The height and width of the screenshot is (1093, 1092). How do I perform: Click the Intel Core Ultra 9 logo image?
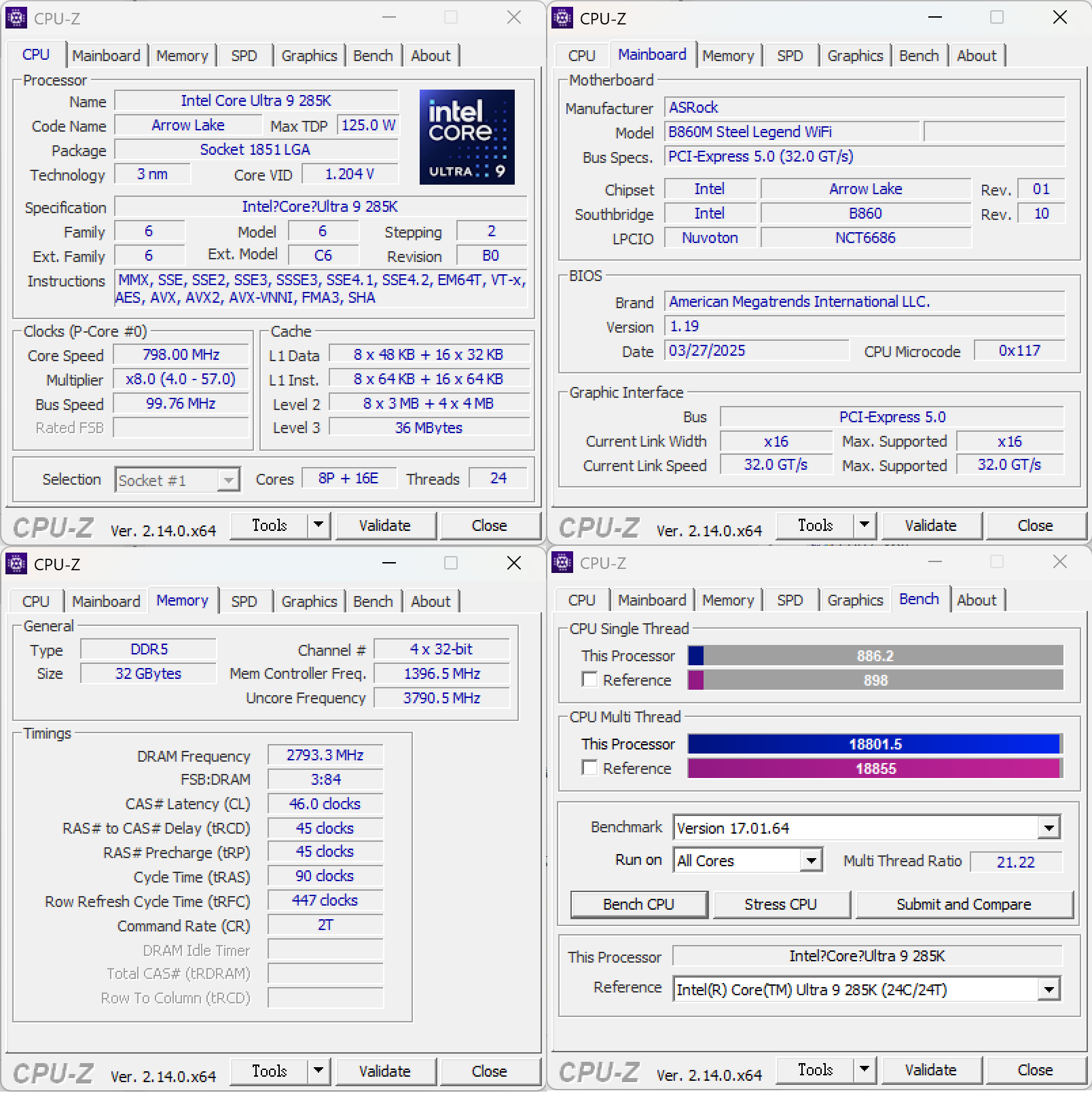(x=467, y=137)
